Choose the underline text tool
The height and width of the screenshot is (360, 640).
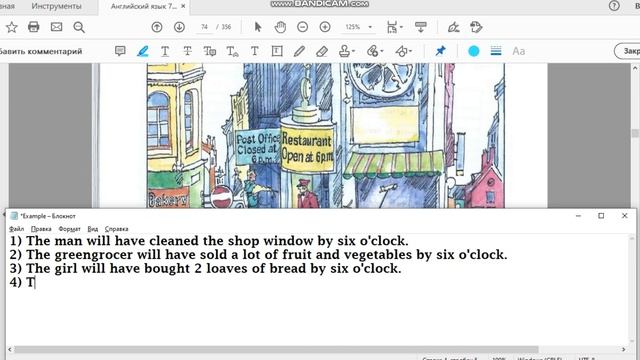tap(165, 51)
